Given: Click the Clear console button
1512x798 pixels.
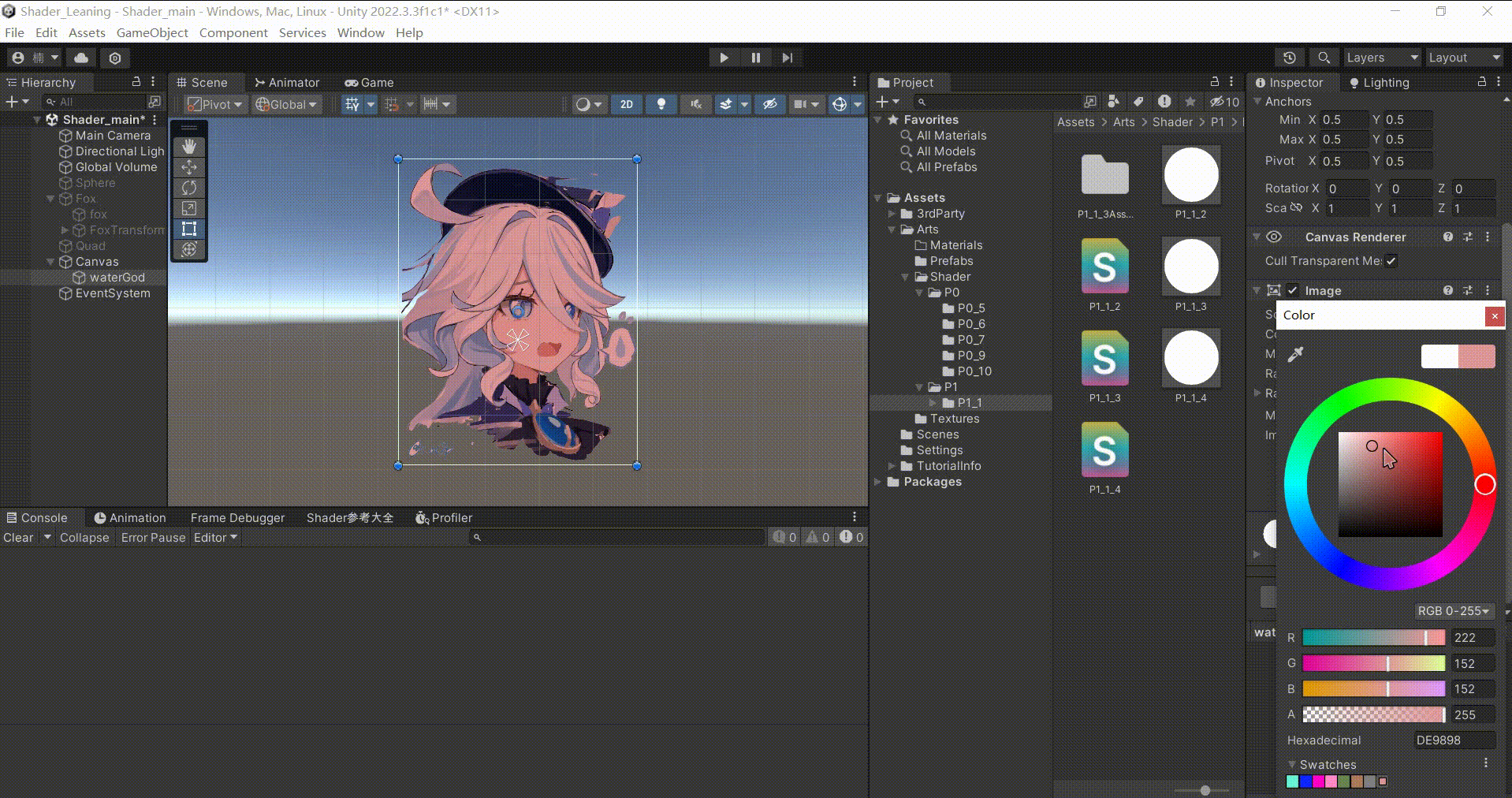Looking at the screenshot, I should [x=18, y=538].
